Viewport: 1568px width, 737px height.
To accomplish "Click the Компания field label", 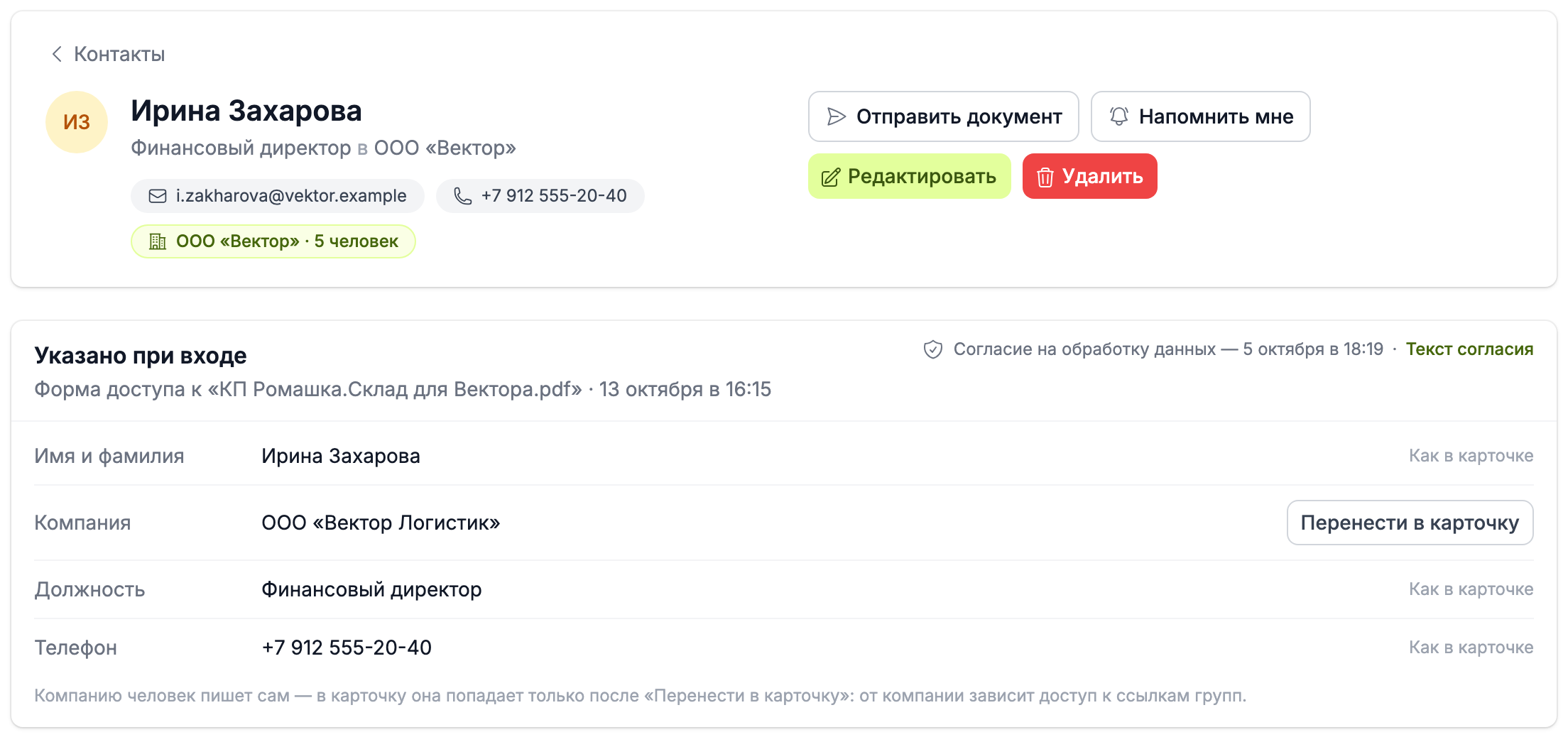I will click(82, 523).
